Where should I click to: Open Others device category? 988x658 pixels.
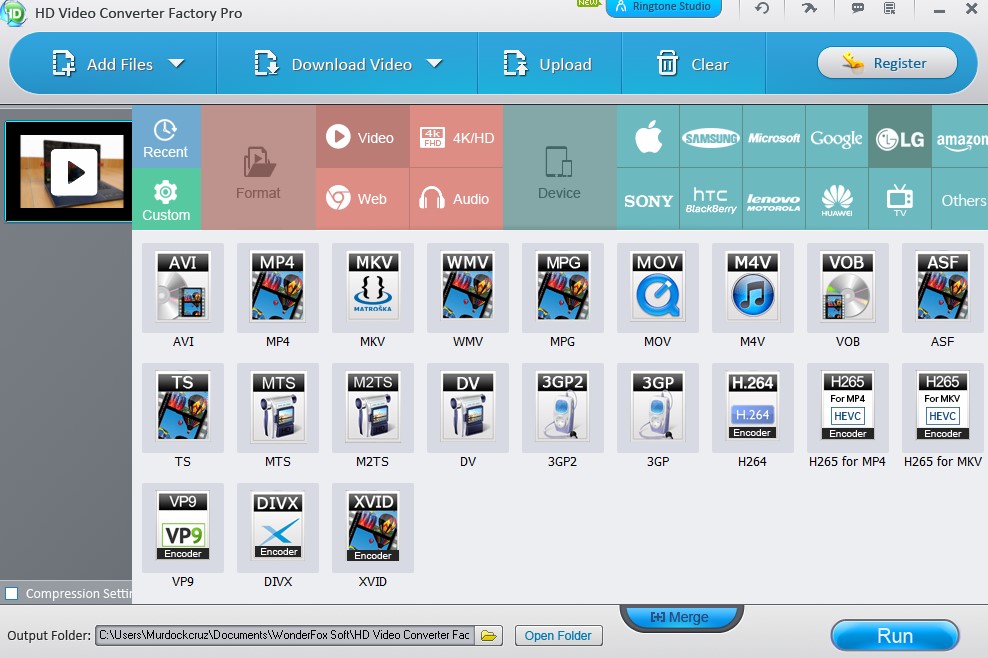[960, 199]
